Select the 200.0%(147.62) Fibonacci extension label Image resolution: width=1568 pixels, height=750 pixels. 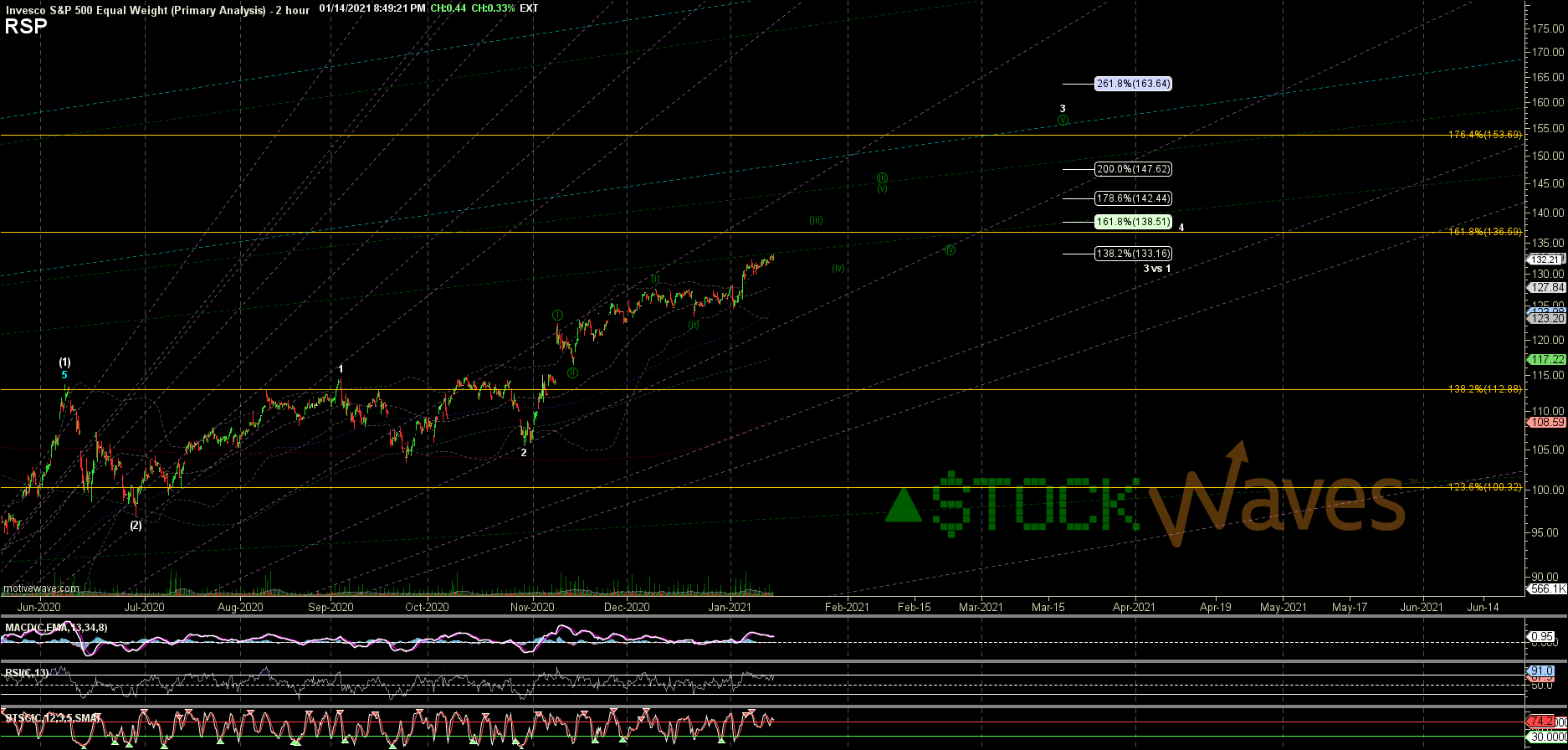1133,169
